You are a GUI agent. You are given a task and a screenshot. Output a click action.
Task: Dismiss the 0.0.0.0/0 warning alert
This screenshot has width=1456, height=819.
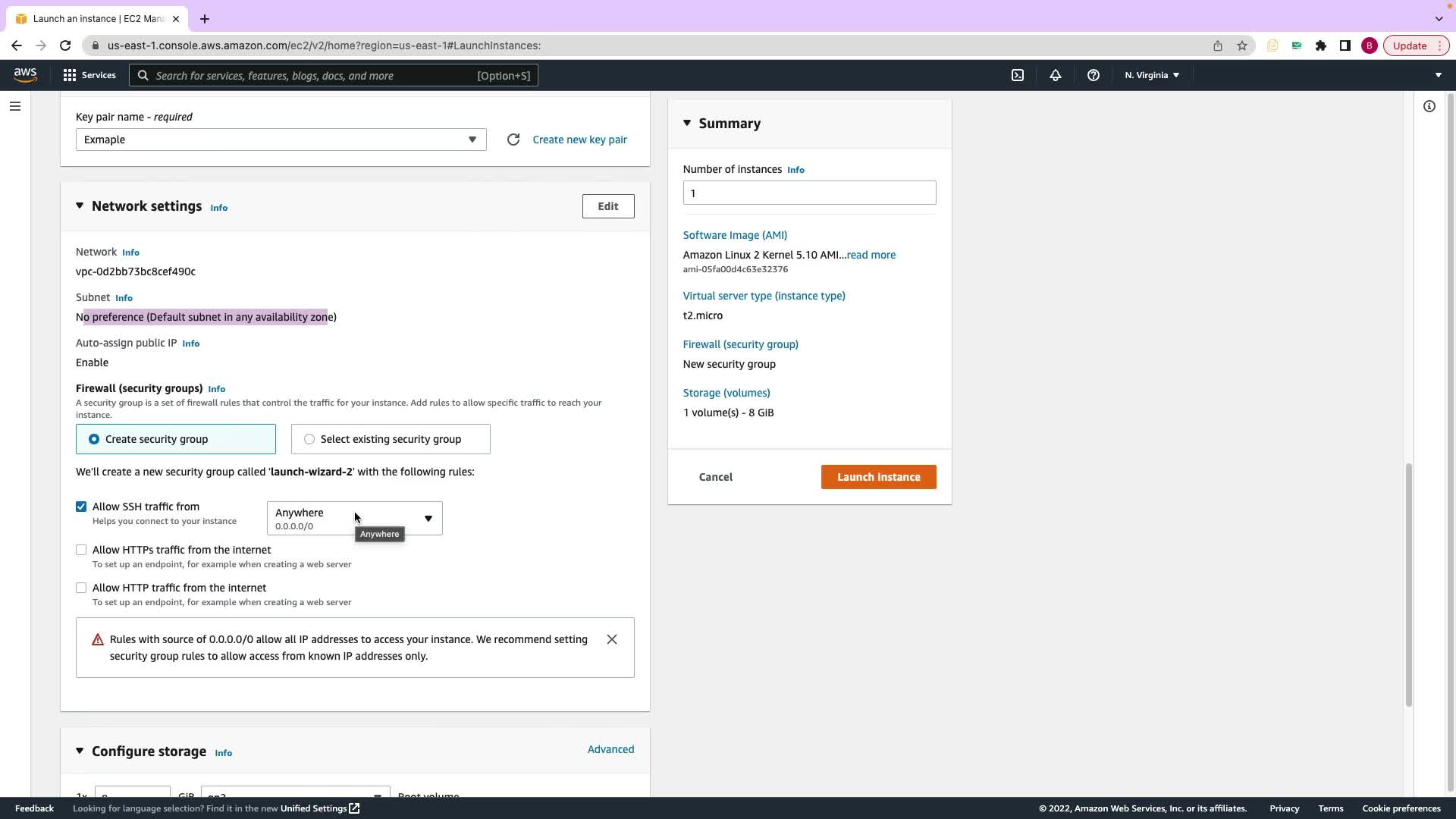[x=612, y=639]
